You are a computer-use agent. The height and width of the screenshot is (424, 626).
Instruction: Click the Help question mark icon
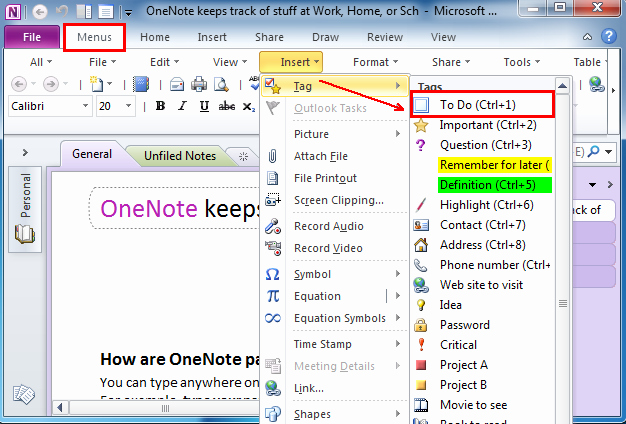(x=609, y=36)
